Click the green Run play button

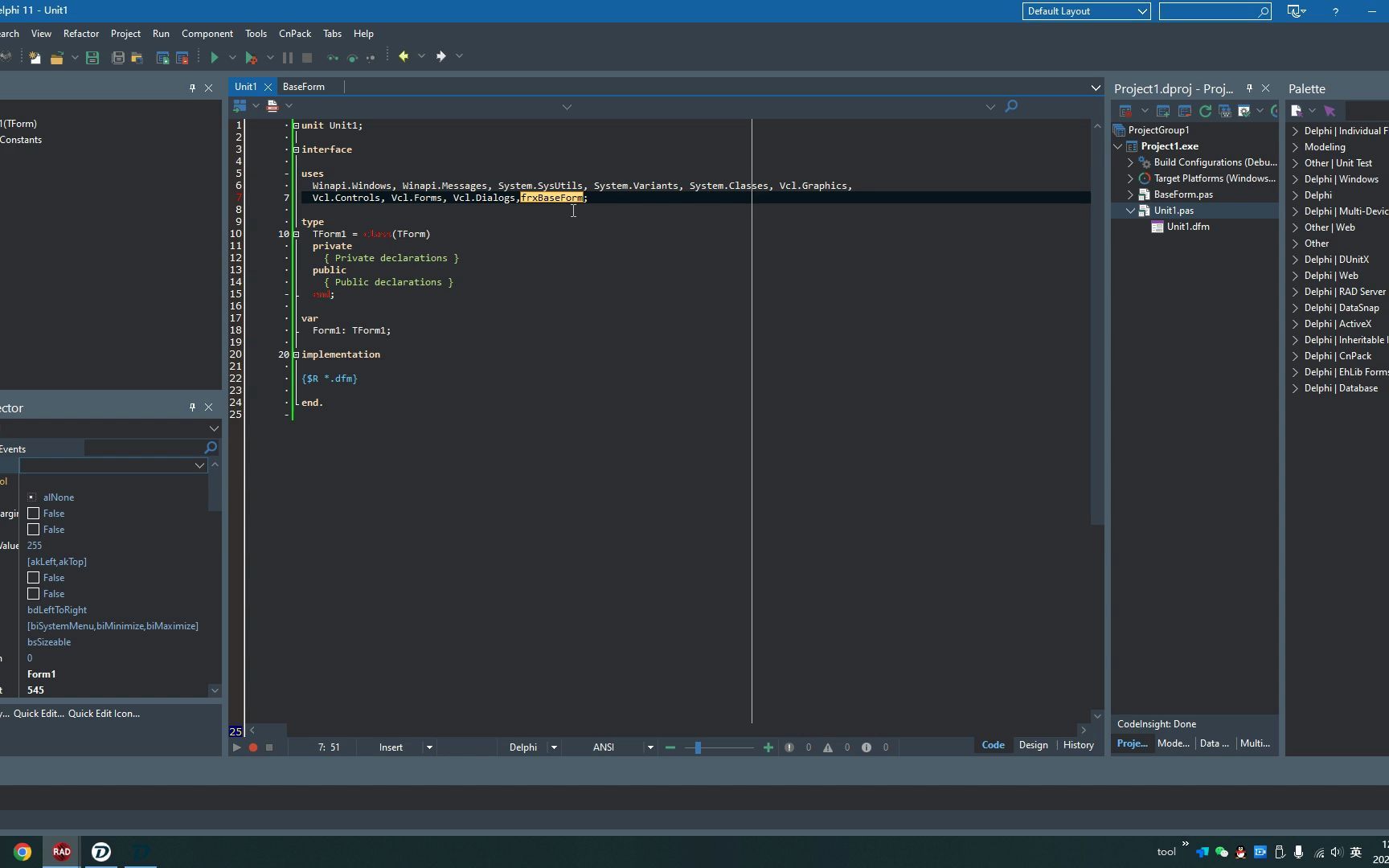pos(215,57)
